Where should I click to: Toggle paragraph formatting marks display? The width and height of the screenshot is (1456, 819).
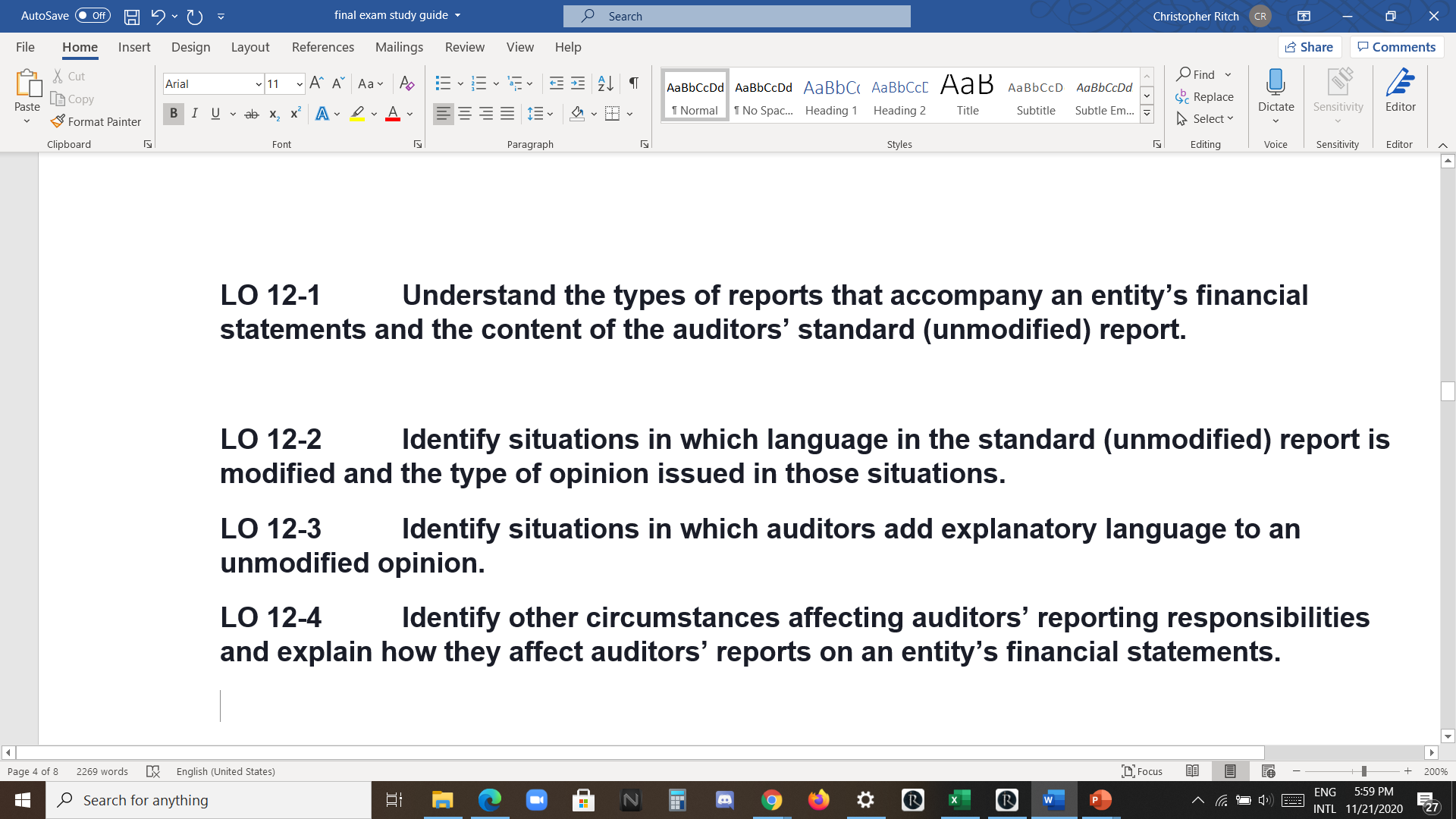click(634, 83)
